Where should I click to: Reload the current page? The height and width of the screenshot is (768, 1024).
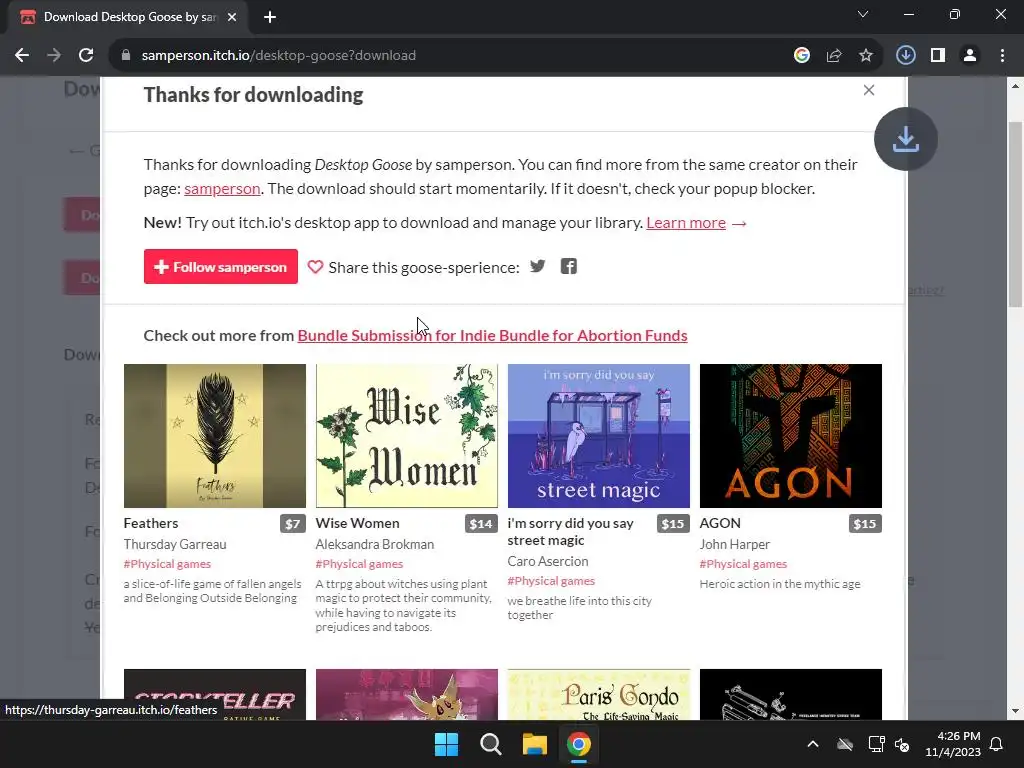86,56
